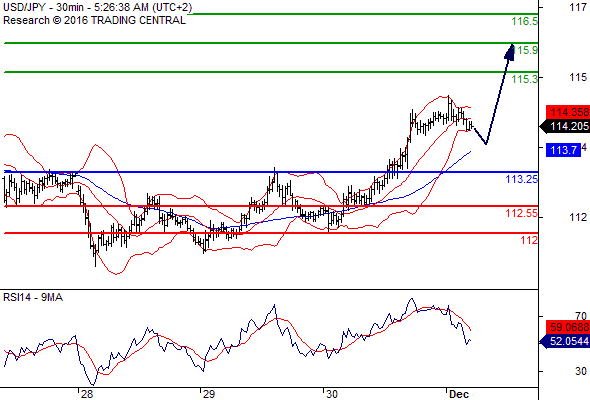
Task: Click the Trading Central research copyright text
Action: point(94,20)
